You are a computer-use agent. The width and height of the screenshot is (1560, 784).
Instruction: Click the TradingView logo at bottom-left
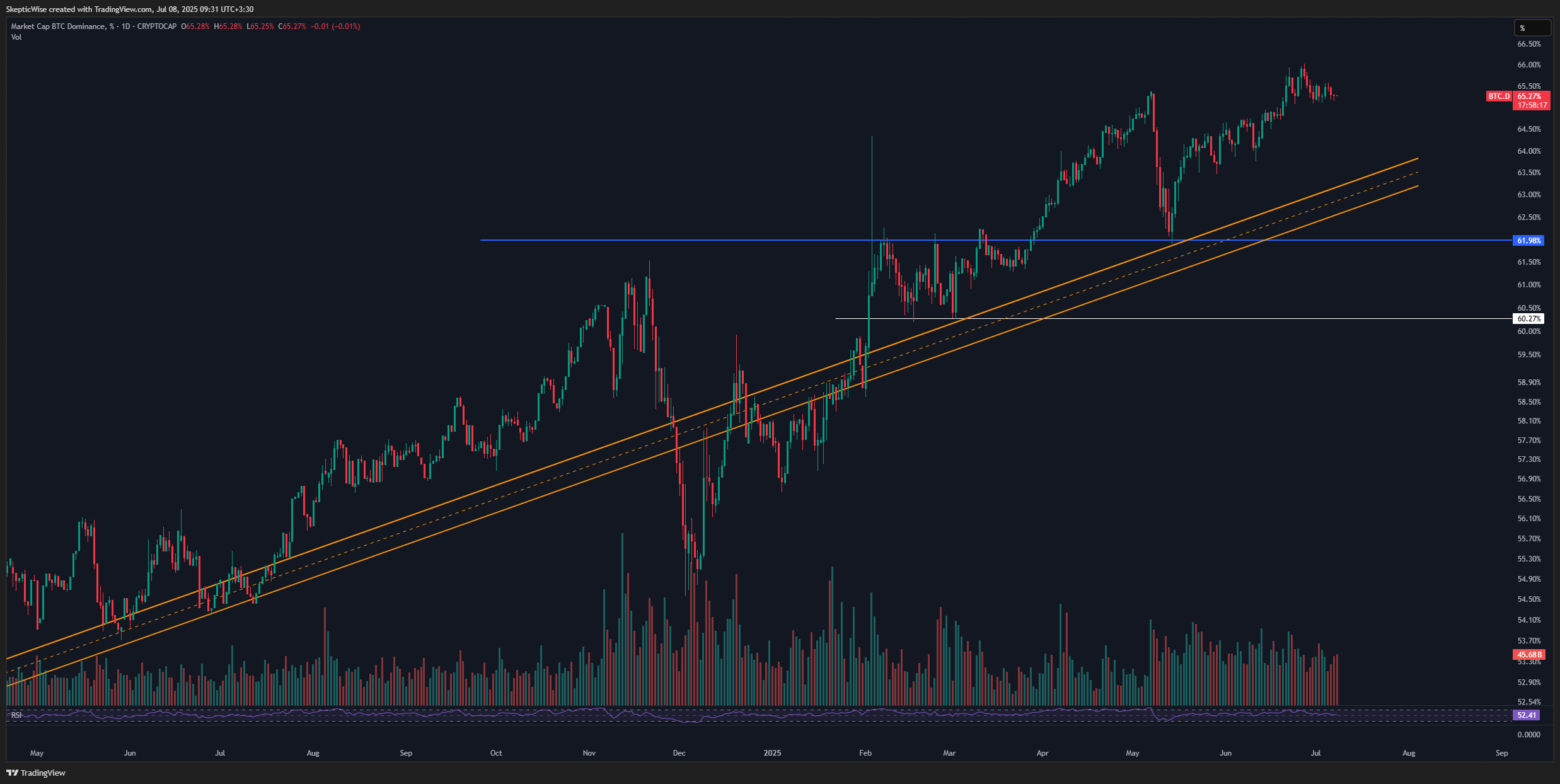coord(36,773)
